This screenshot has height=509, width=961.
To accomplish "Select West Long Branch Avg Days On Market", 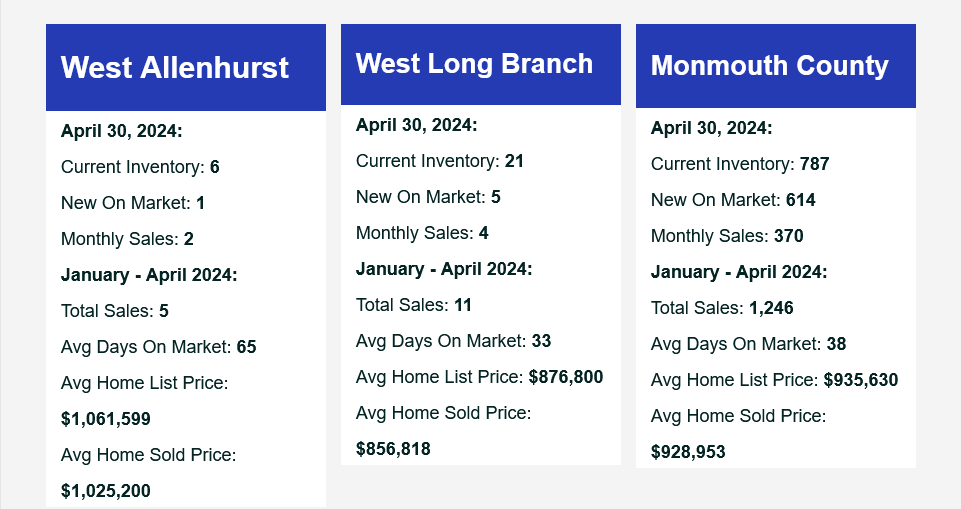I will tap(453, 341).
